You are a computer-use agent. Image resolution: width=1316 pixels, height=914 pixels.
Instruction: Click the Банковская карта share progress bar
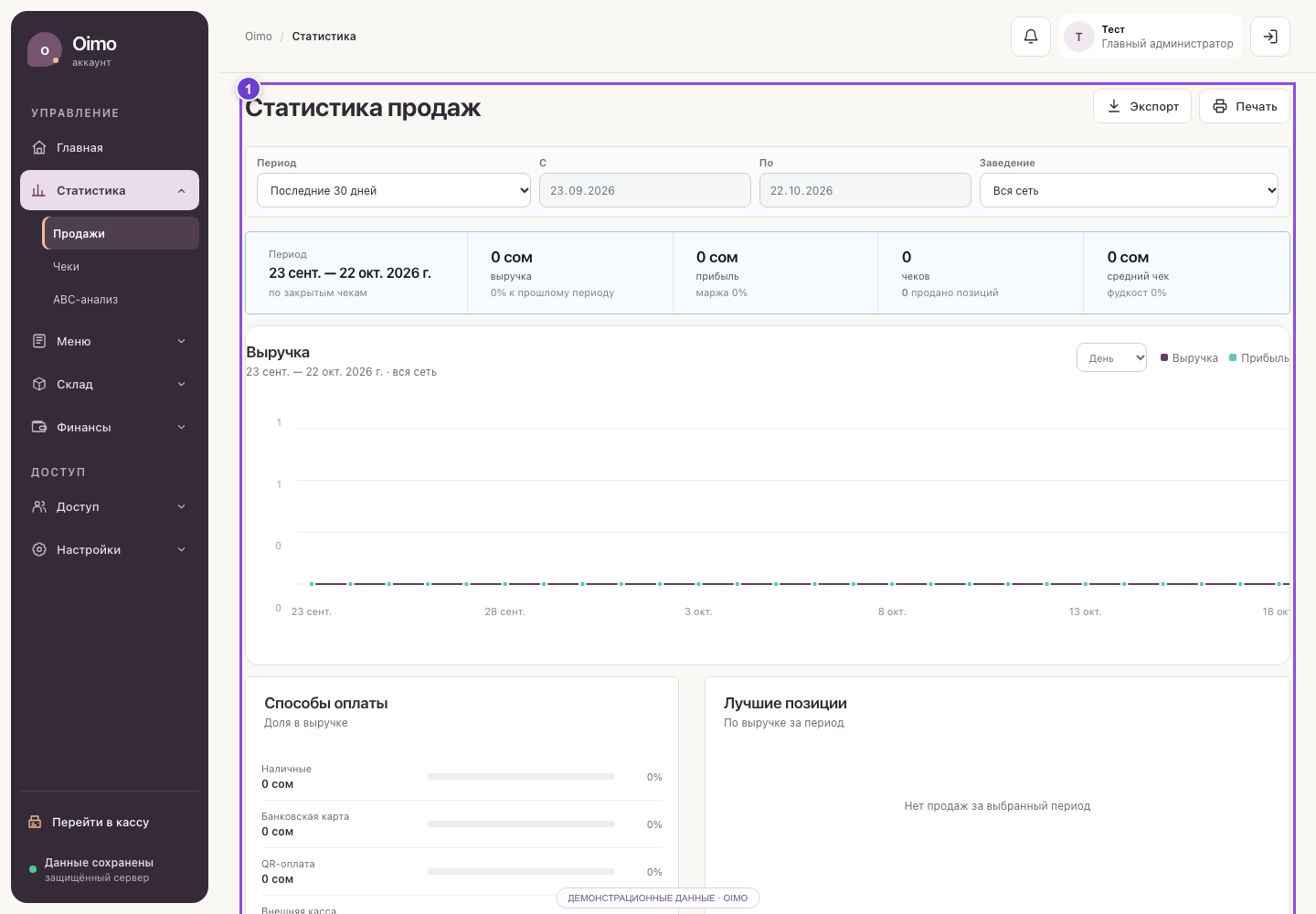coord(521,824)
